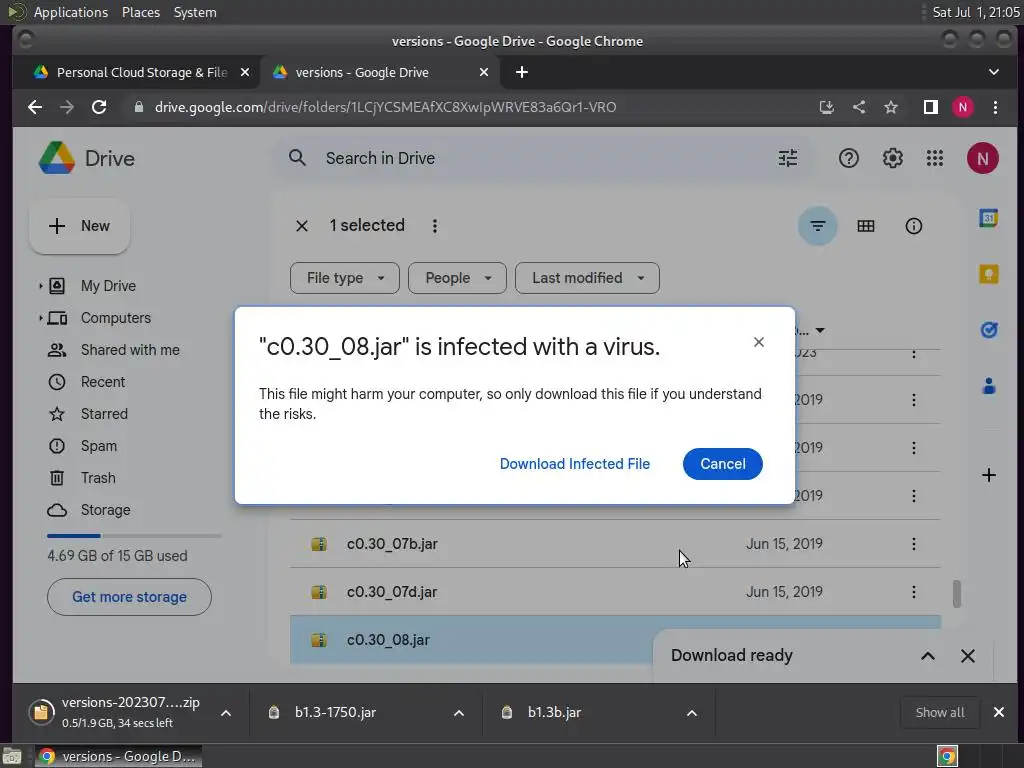Select the c0.30_07d.jar file row
The width and height of the screenshot is (1024, 768).
tap(615, 592)
